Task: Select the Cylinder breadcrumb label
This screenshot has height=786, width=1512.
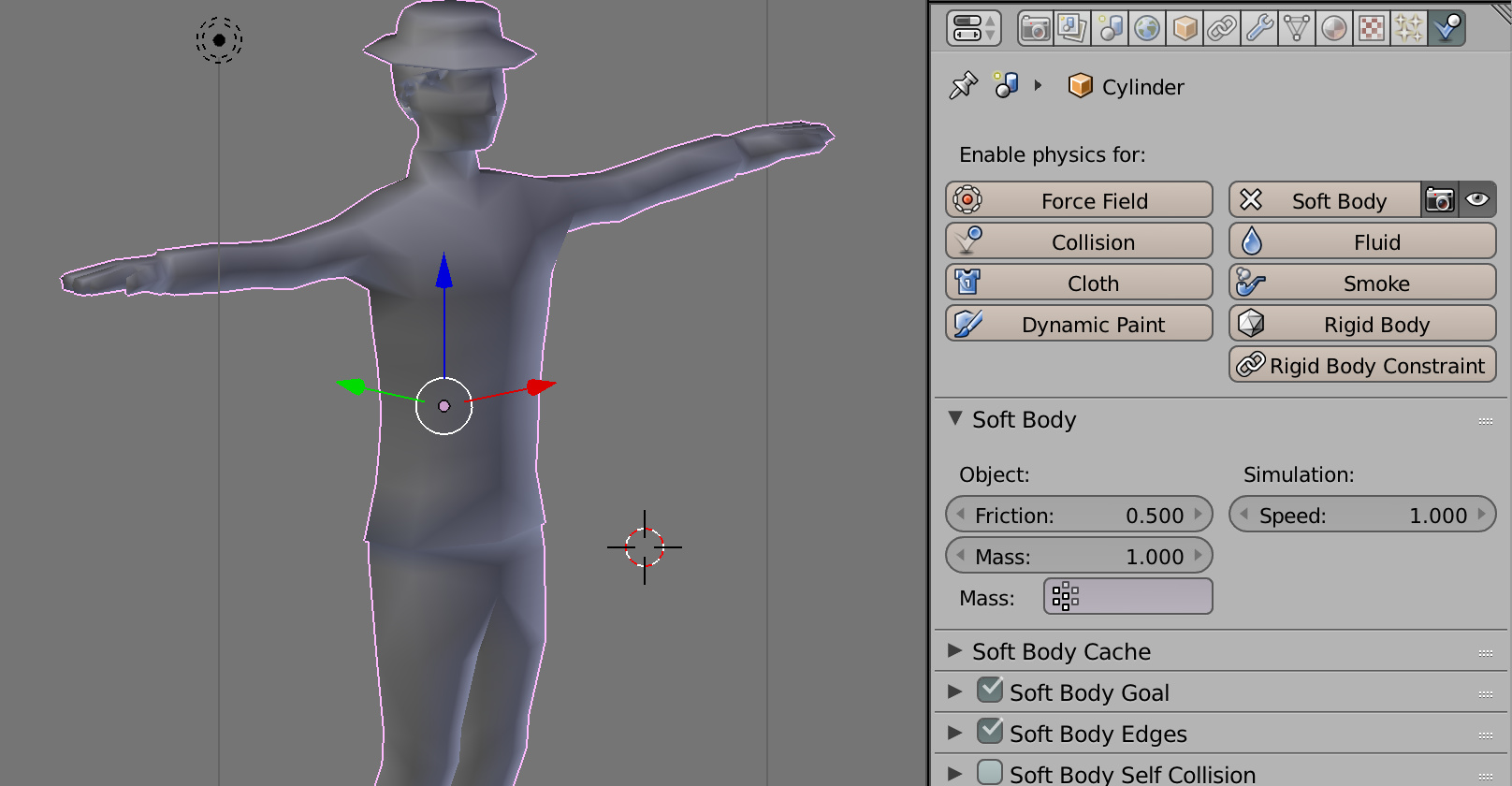Action: tap(1142, 87)
